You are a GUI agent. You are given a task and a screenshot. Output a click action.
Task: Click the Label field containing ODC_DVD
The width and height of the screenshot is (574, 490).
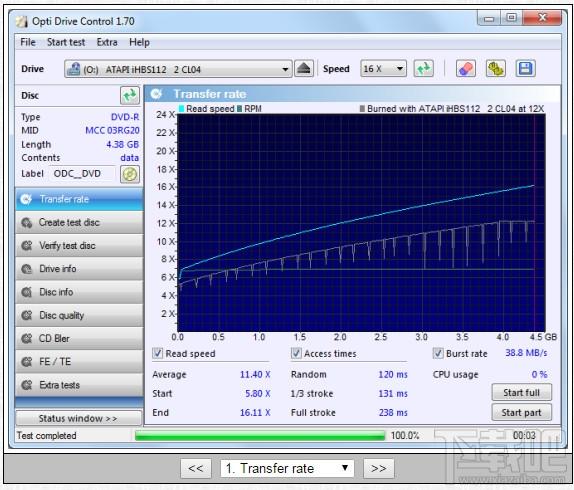point(83,173)
